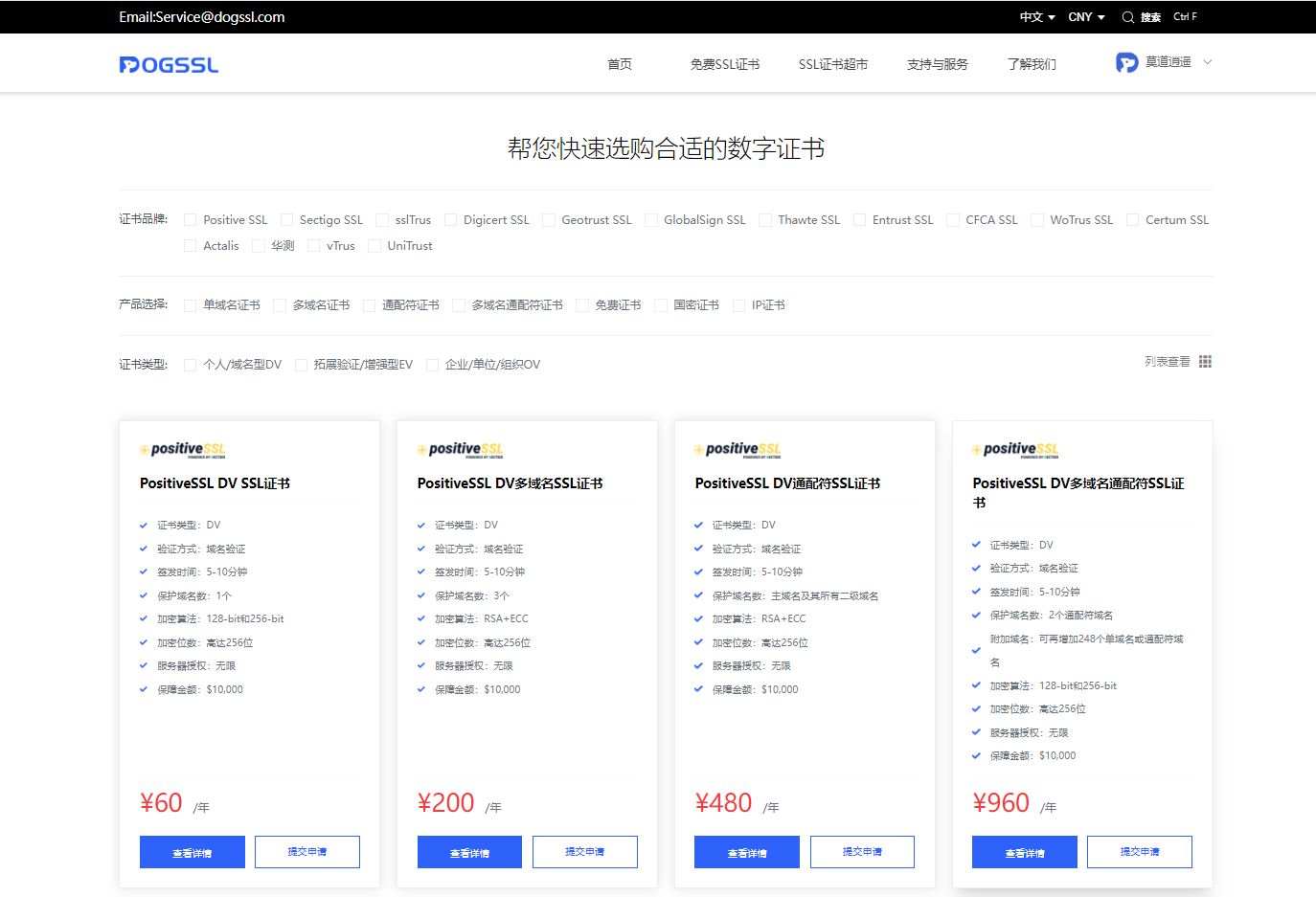Click PositiveSSL logo on DV多域名 card
1316x897 pixels.
tap(461, 450)
